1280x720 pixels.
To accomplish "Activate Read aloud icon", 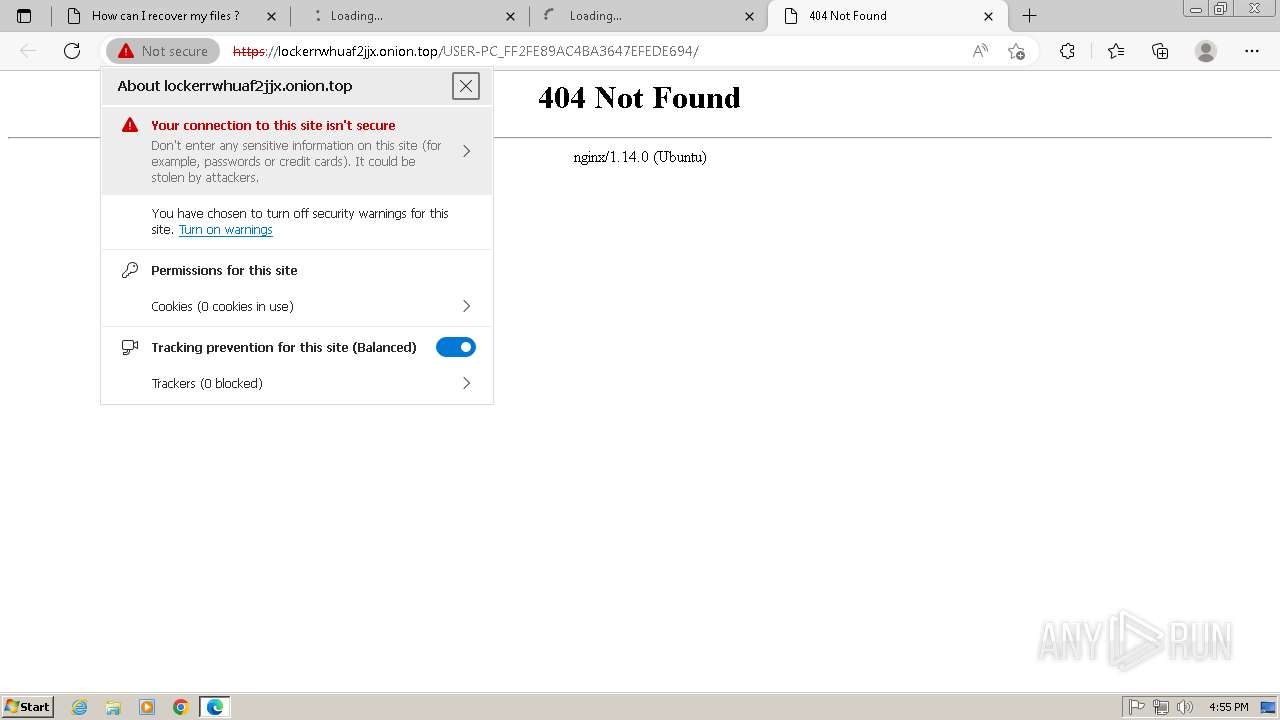I will pos(980,51).
